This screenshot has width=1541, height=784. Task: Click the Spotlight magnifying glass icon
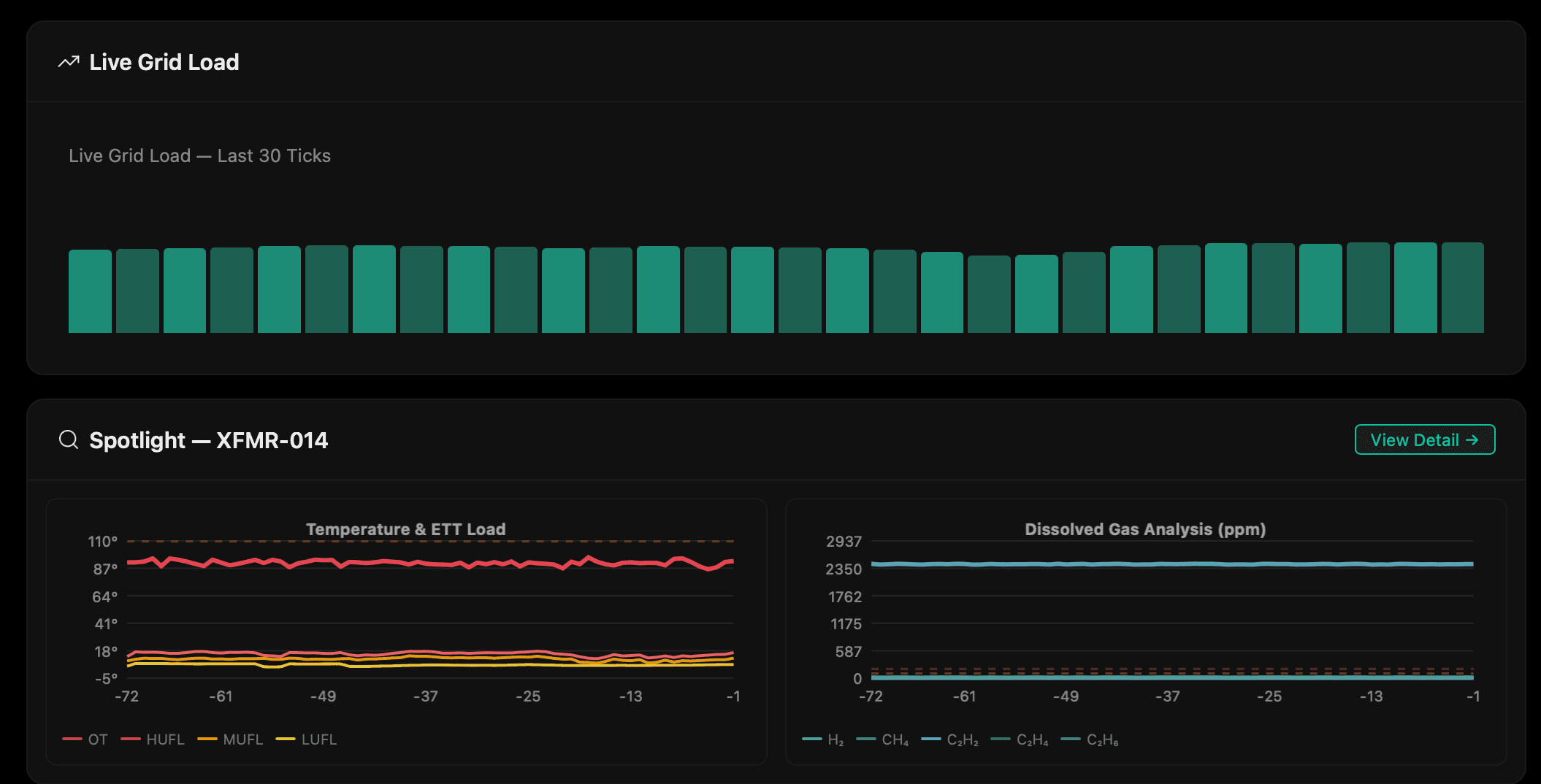[x=69, y=439]
